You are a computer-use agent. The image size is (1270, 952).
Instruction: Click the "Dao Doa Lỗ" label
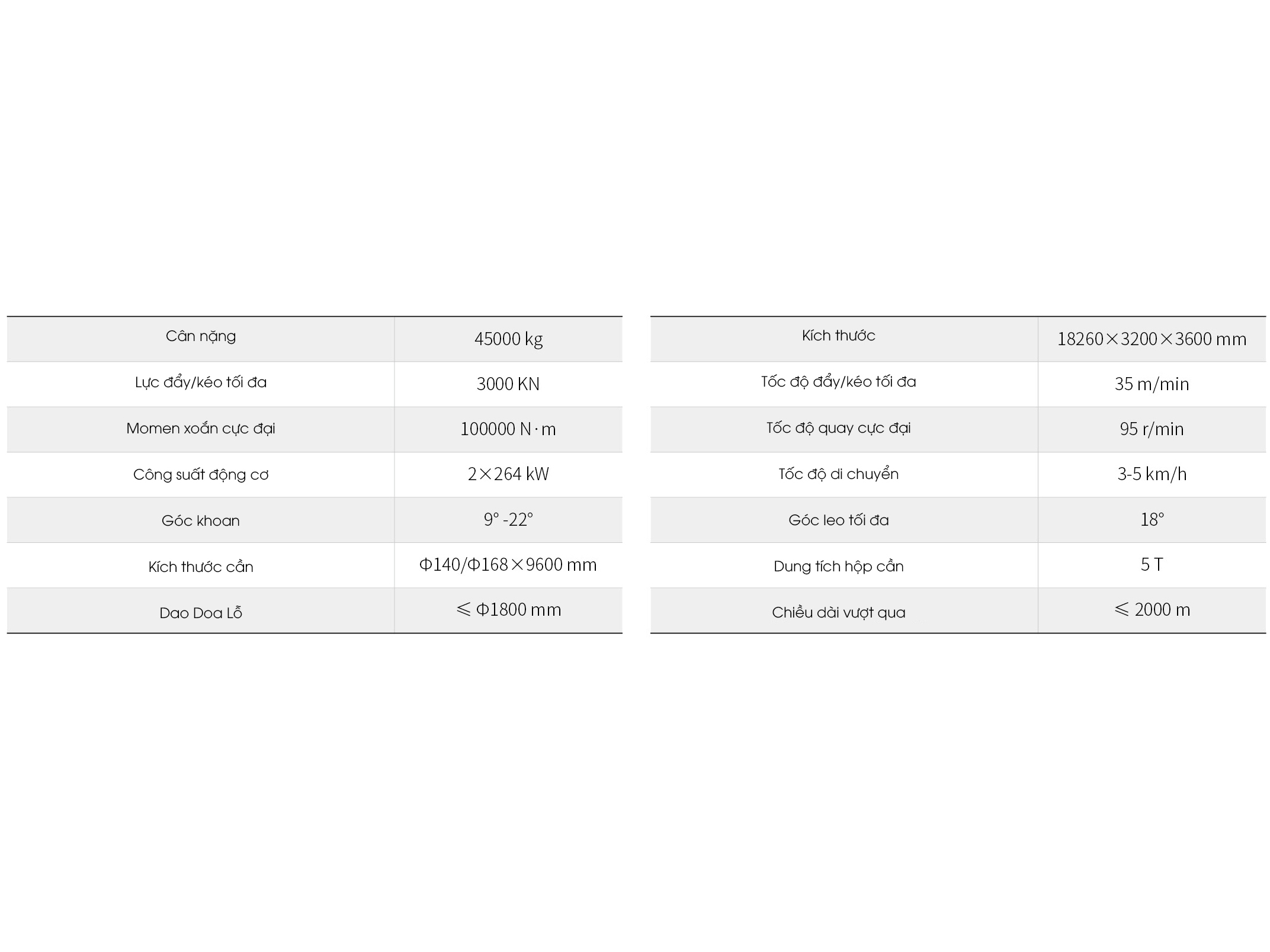[200, 613]
